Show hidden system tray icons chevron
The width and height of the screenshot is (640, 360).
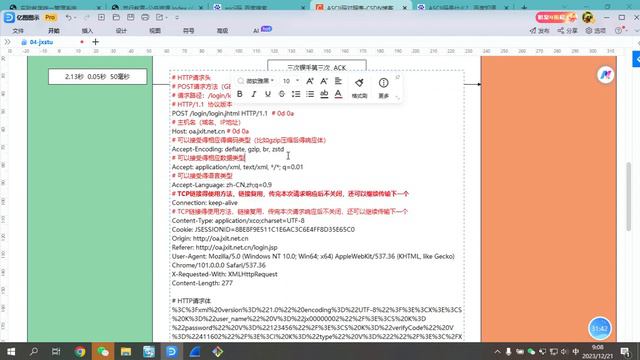(497, 351)
